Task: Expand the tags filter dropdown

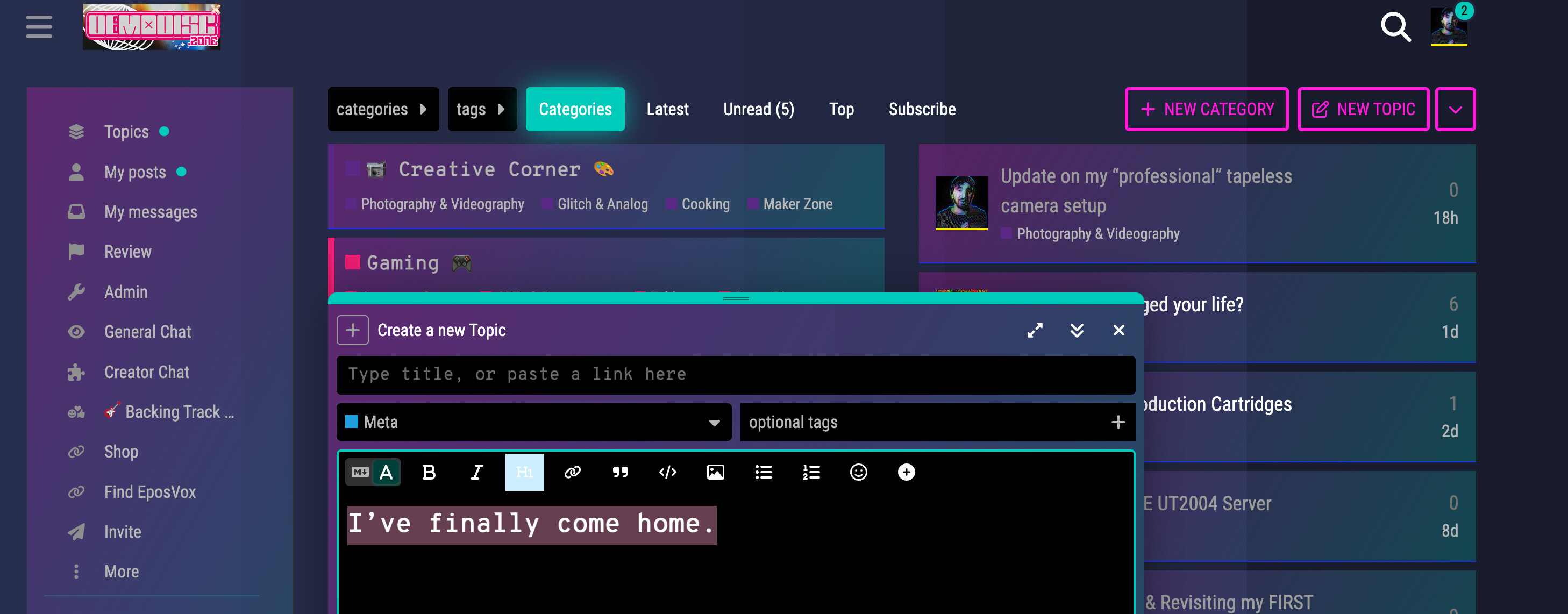Action: click(x=481, y=110)
